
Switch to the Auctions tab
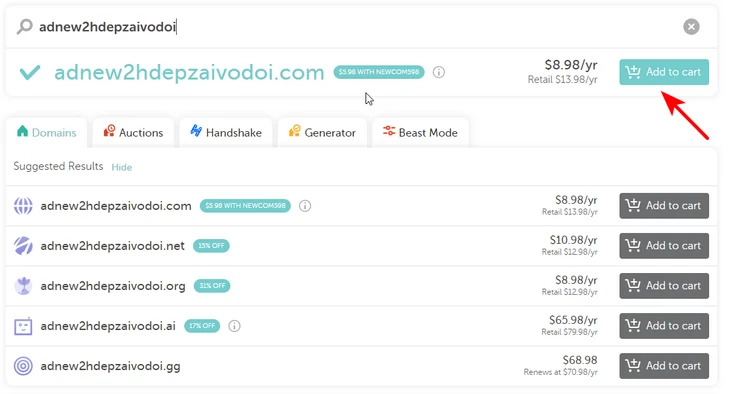point(133,133)
